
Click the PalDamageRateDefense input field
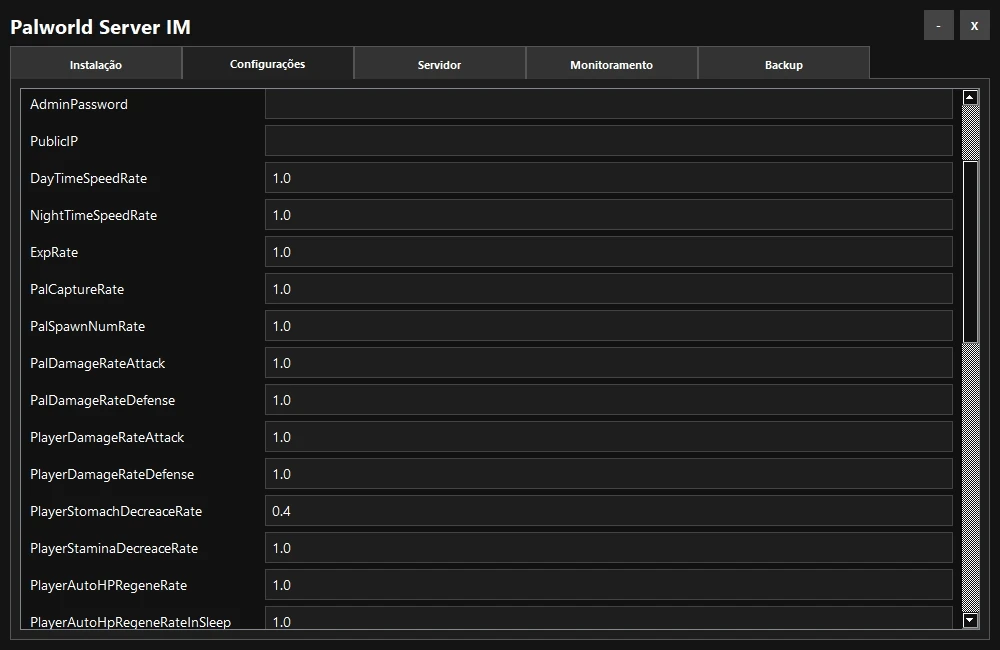608,400
